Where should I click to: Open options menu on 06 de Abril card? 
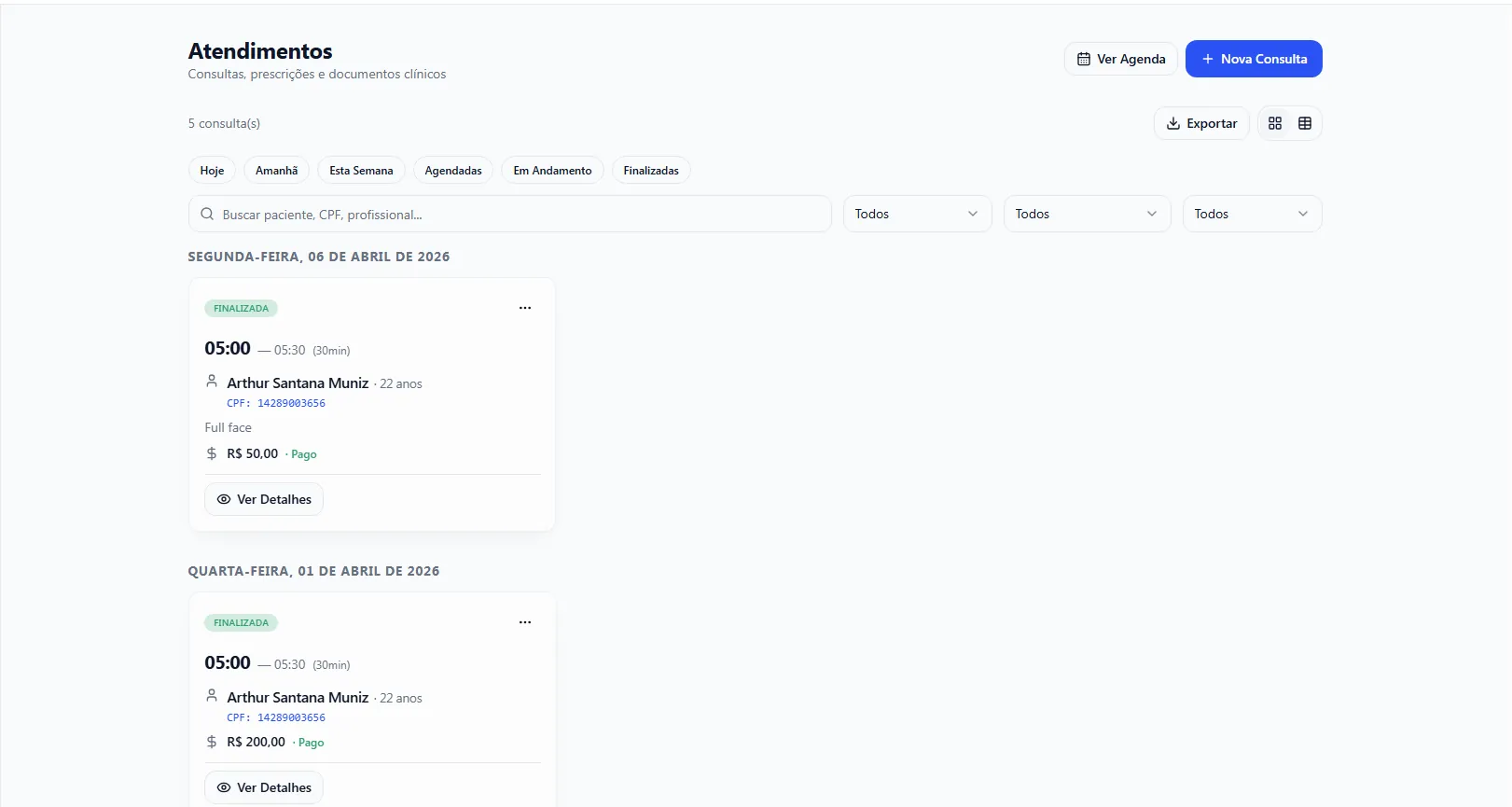(525, 308)
